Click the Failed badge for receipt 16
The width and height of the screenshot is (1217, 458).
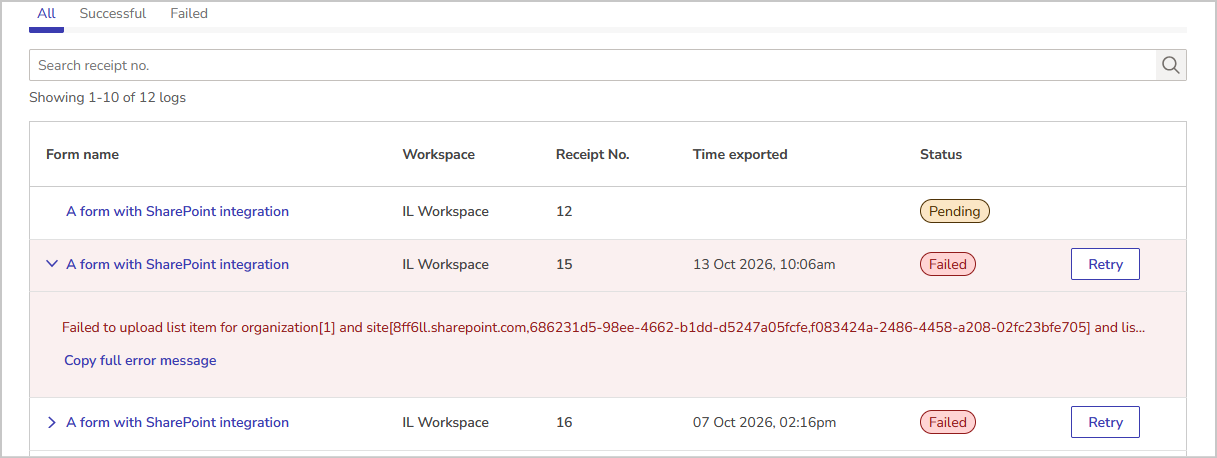(948, 423)
